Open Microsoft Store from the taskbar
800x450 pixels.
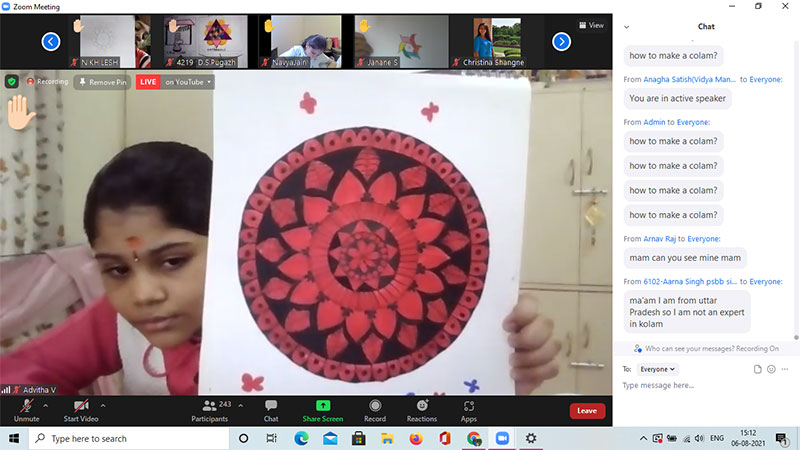tap(358, 438)
